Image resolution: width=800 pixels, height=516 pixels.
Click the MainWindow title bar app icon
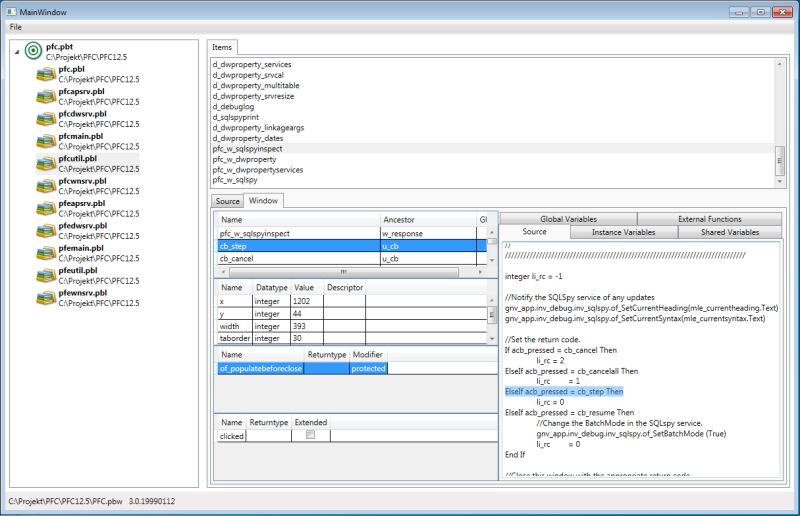(x=11, y=12)
